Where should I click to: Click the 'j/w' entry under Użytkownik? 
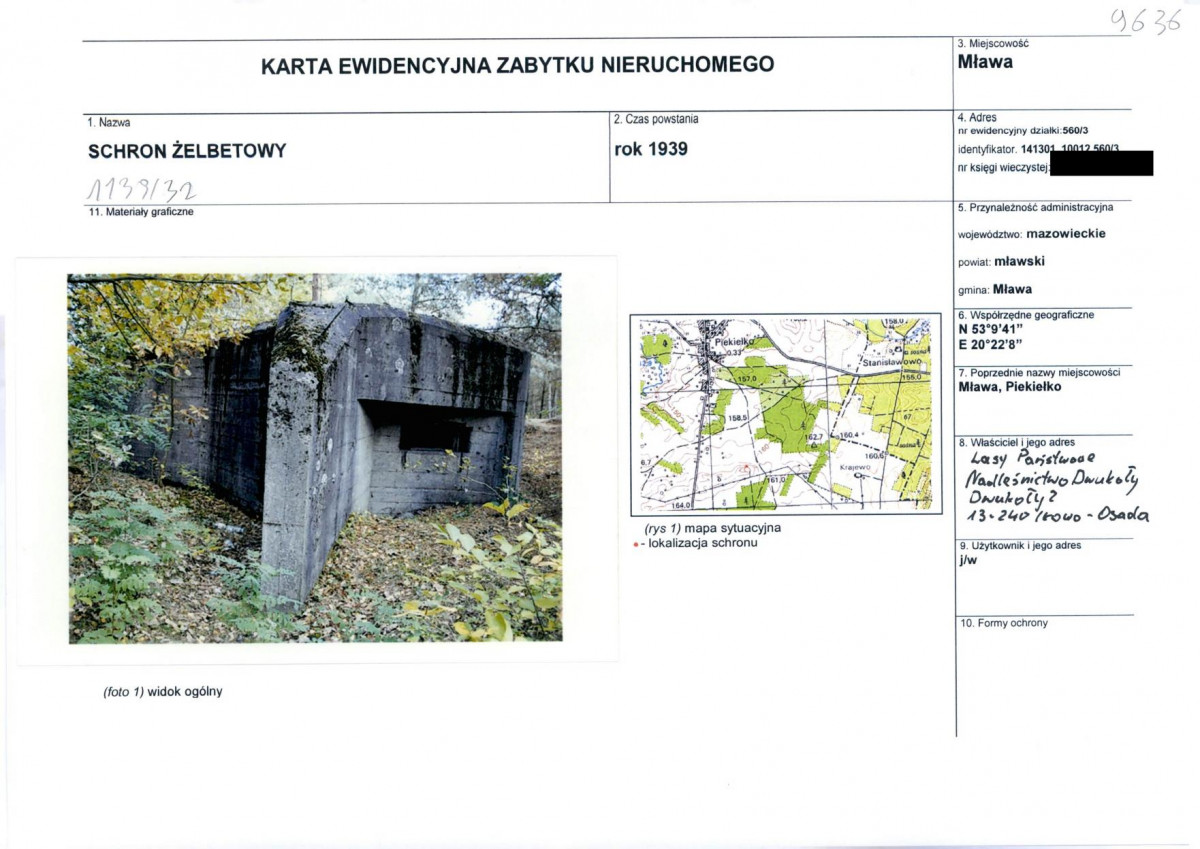(966, 561)
